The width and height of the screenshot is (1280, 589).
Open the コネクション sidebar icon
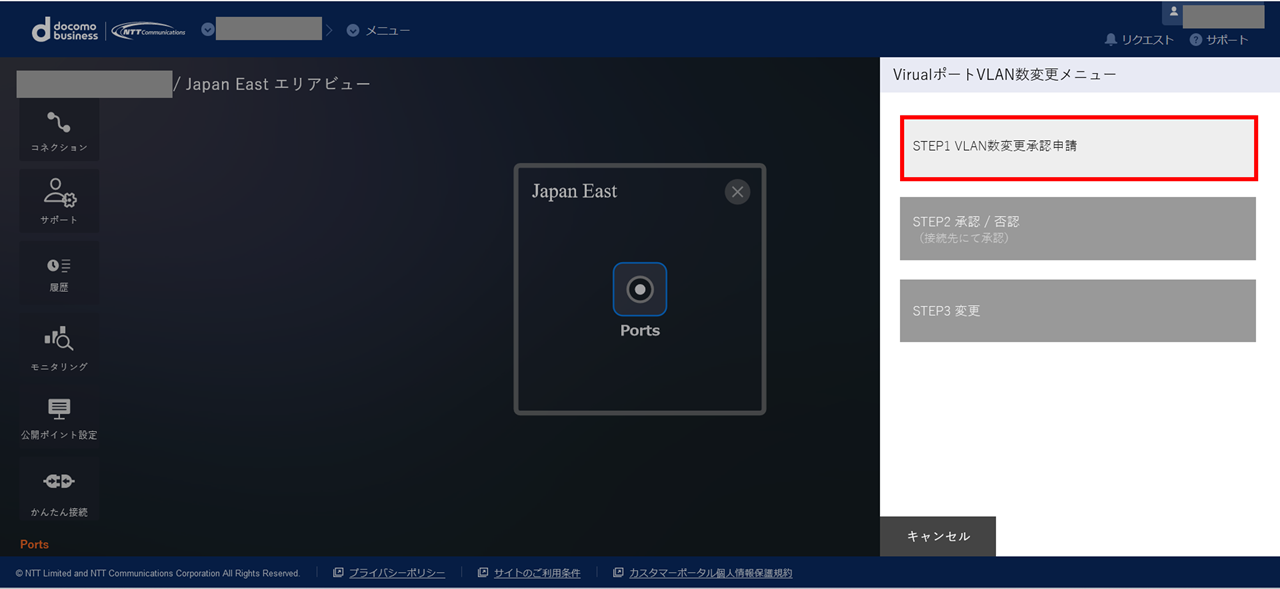click(59, 131)
